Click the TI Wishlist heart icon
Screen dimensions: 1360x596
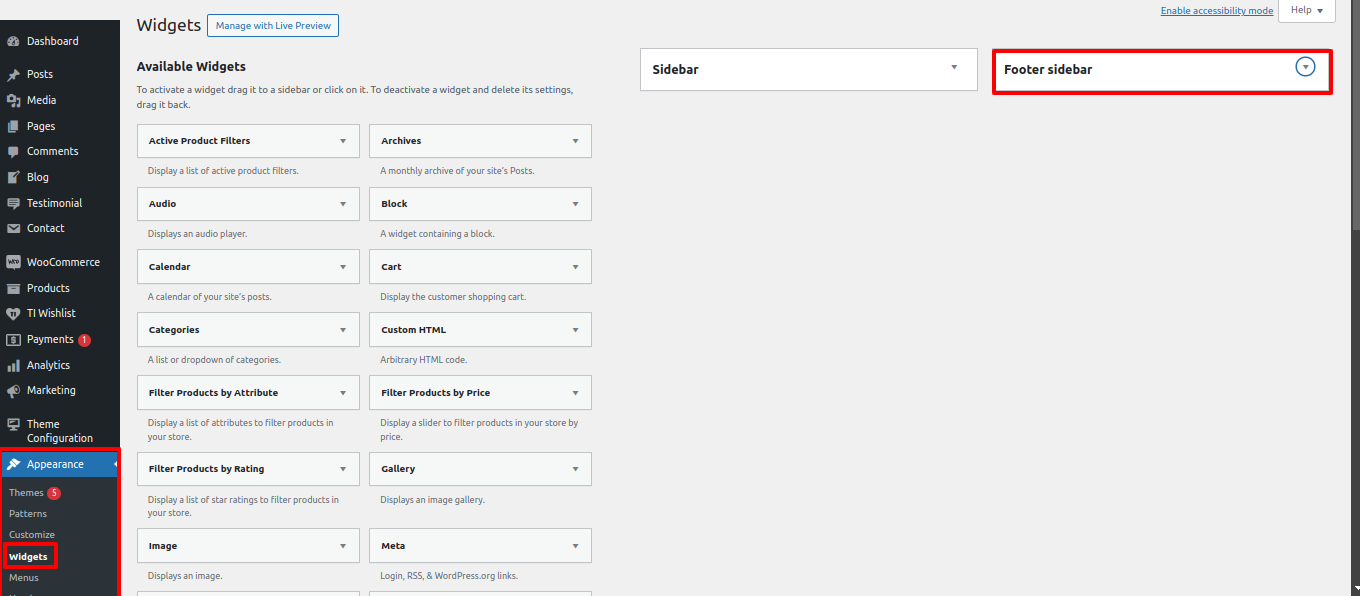coord(13,314)
